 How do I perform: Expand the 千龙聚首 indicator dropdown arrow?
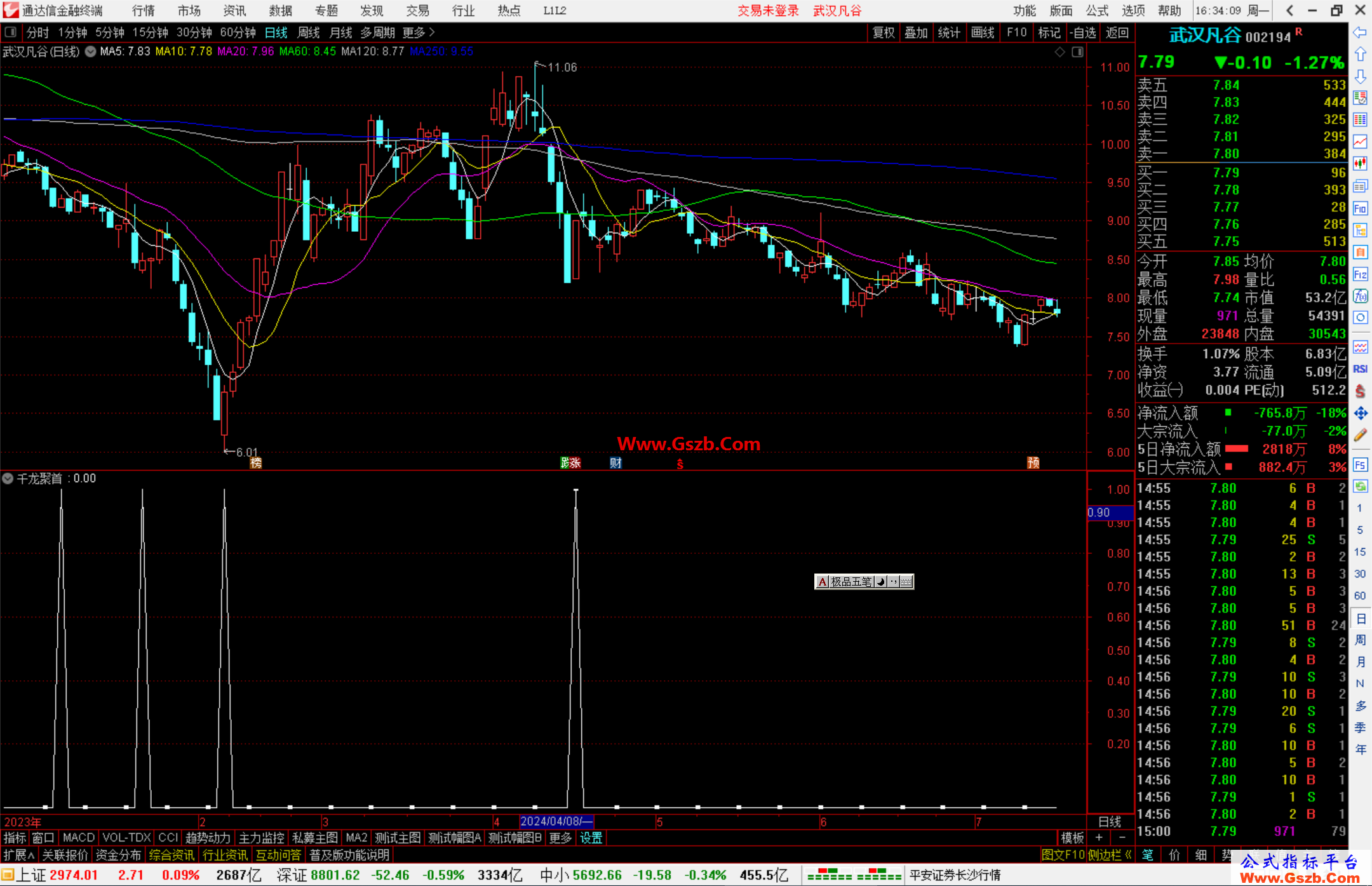(x=8, y=478)
